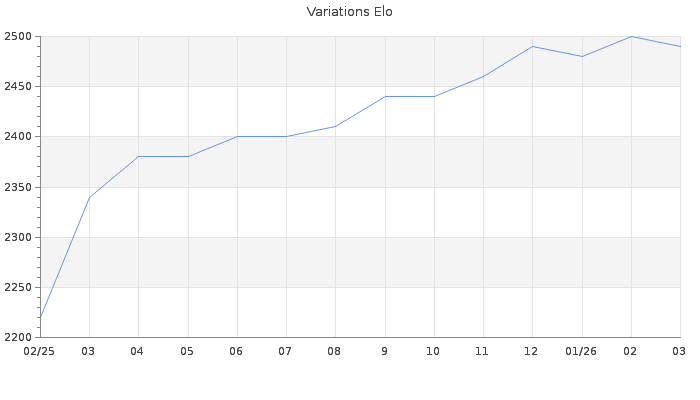Click the 2400 y-axis value
The image size is (700, 400).
[x=19, y=137]
